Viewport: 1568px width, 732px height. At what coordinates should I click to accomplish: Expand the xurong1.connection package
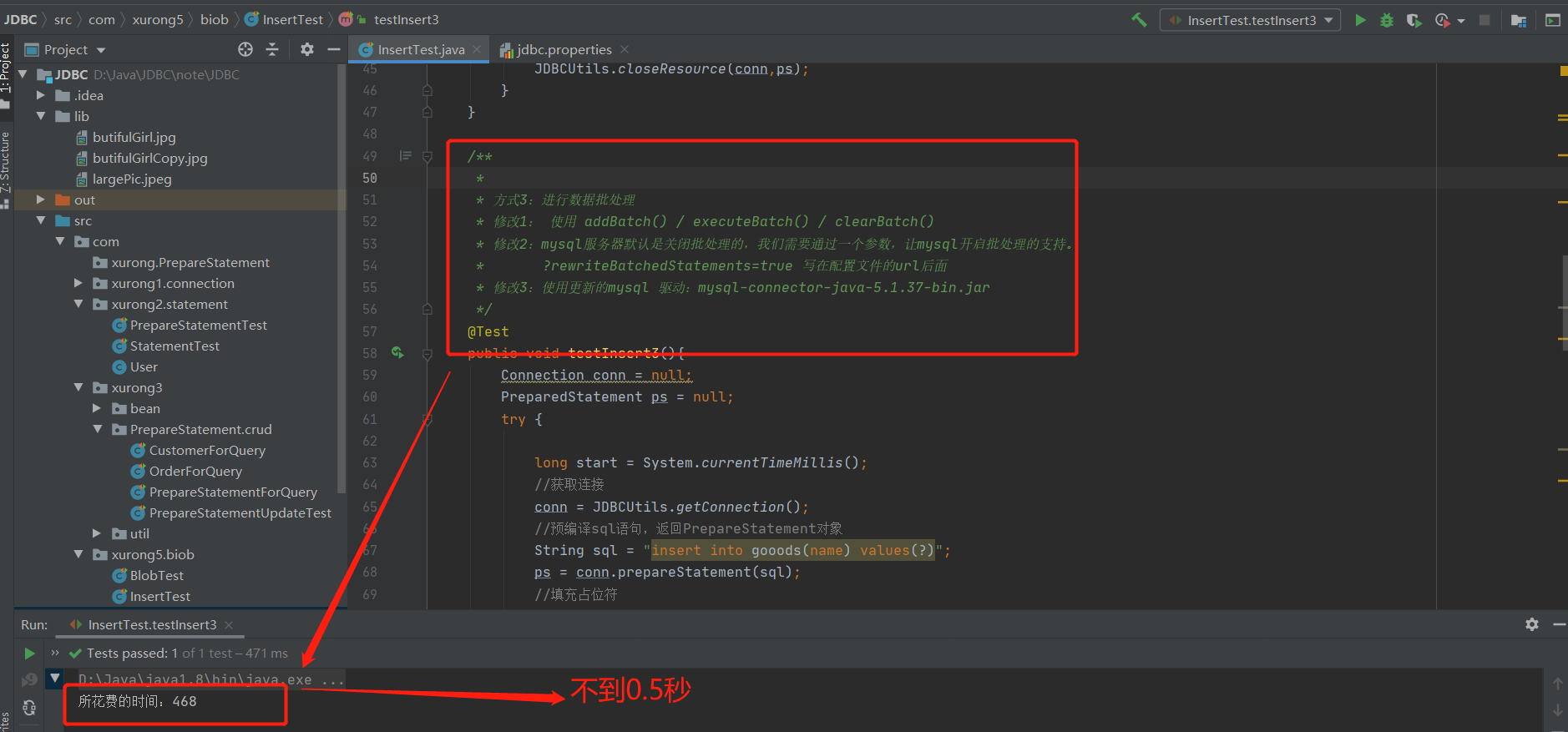78,283
